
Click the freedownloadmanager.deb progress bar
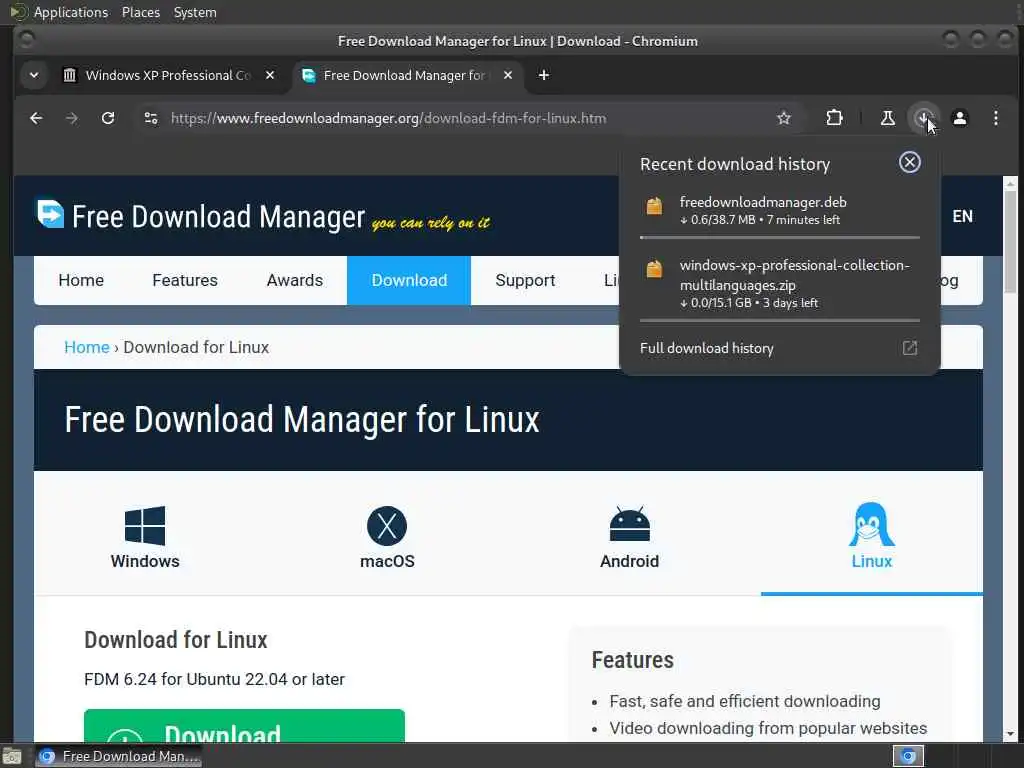pos(780,238)
